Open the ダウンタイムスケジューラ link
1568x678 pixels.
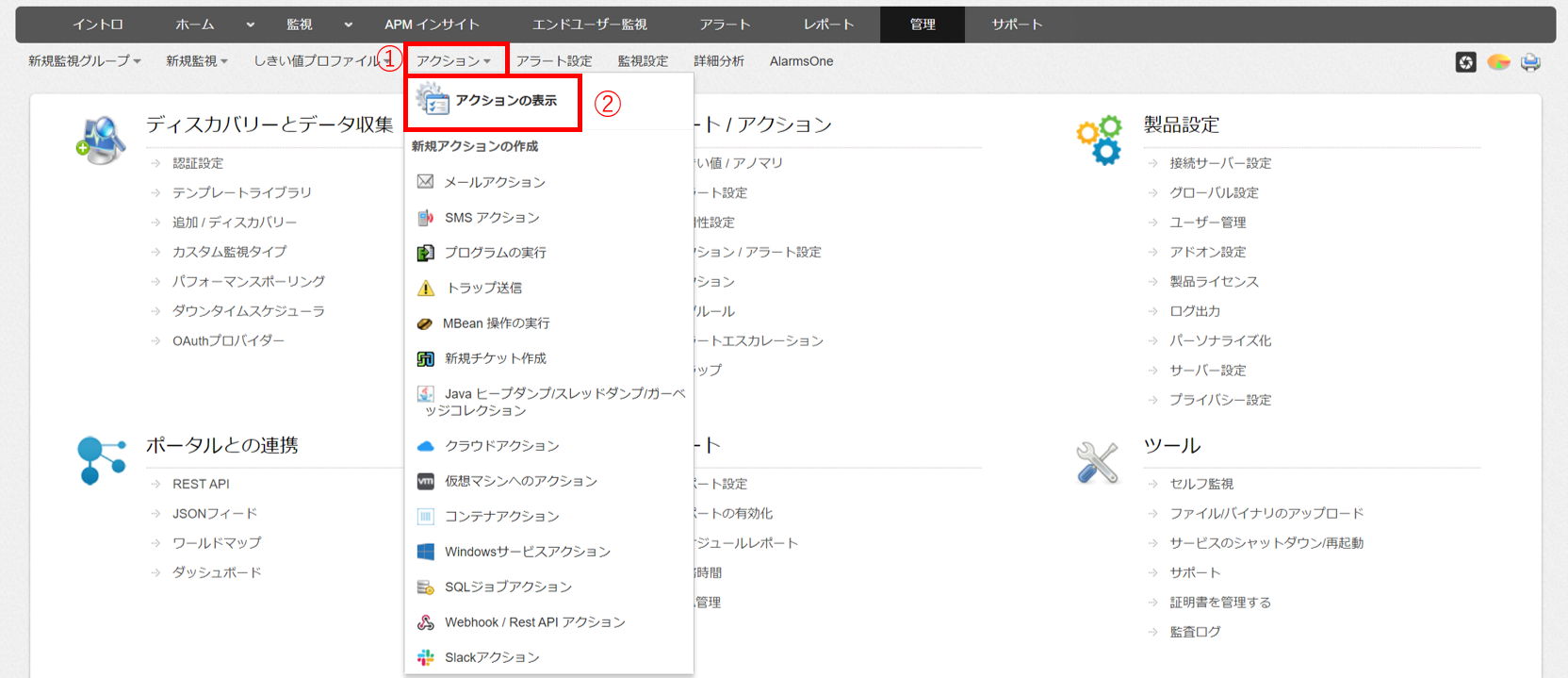(x=248, y=311)
